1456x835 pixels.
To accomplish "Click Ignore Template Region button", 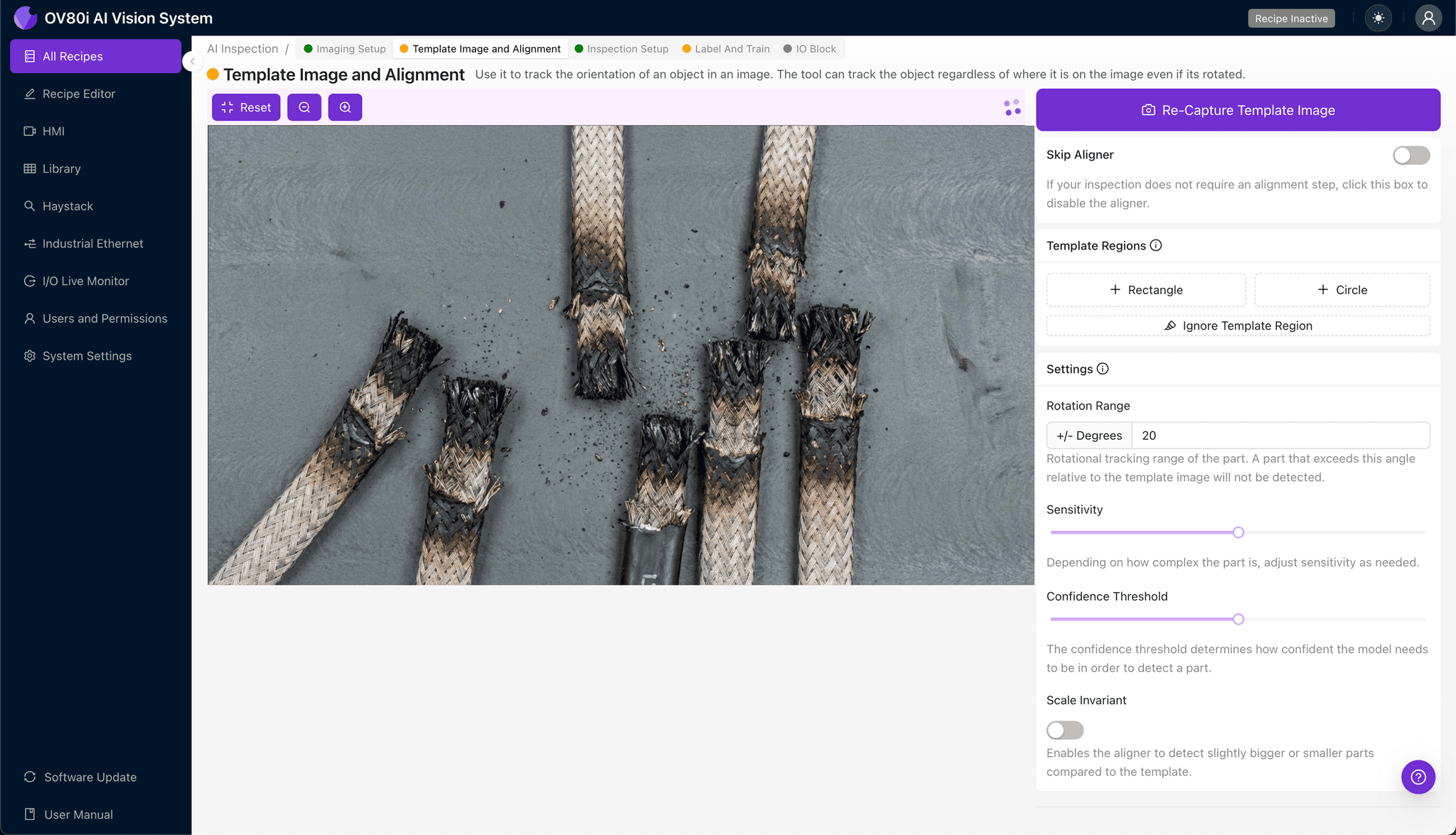I will click(1238, 325).
